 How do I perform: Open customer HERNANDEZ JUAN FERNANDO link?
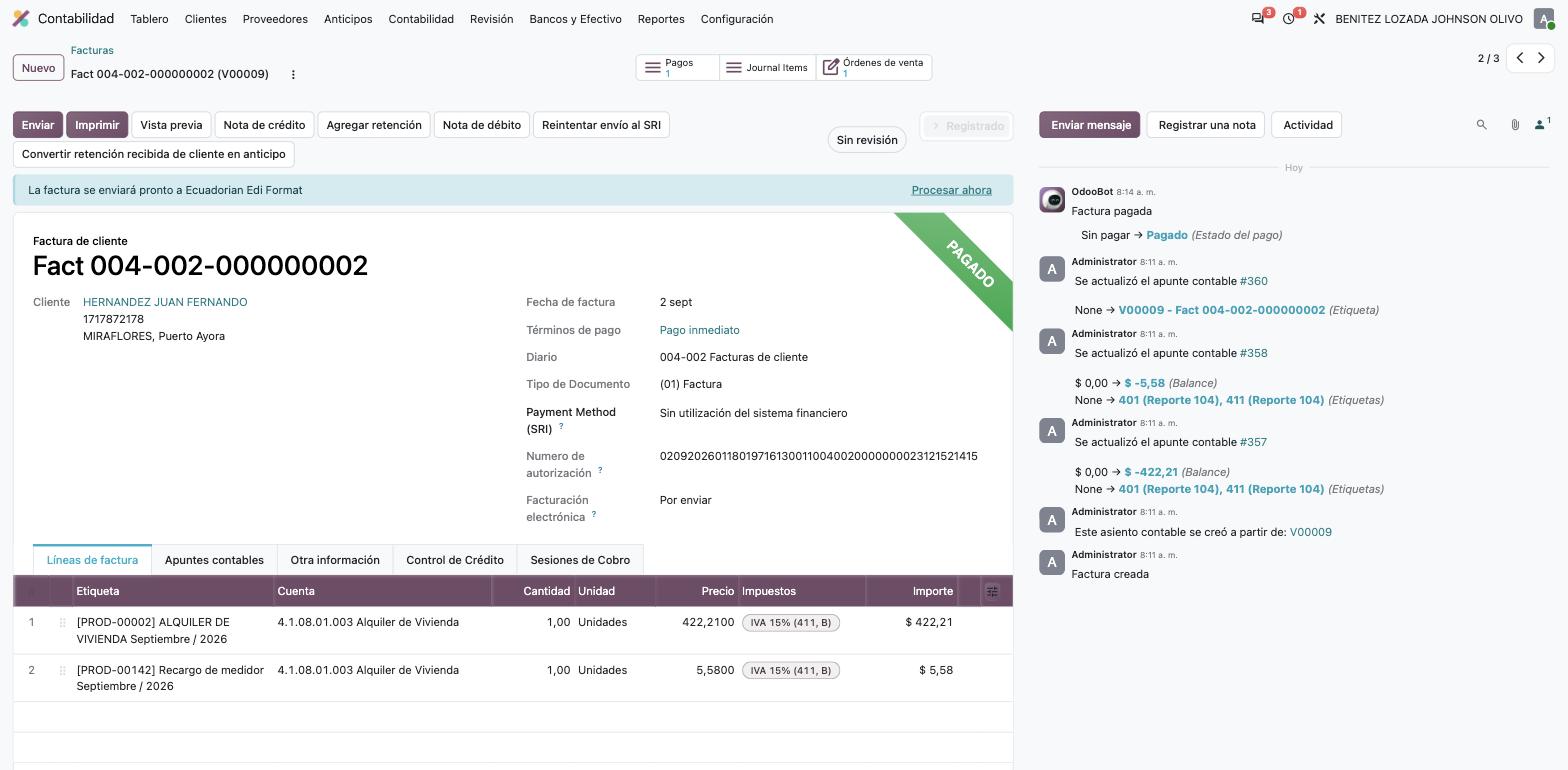(165, 302)
